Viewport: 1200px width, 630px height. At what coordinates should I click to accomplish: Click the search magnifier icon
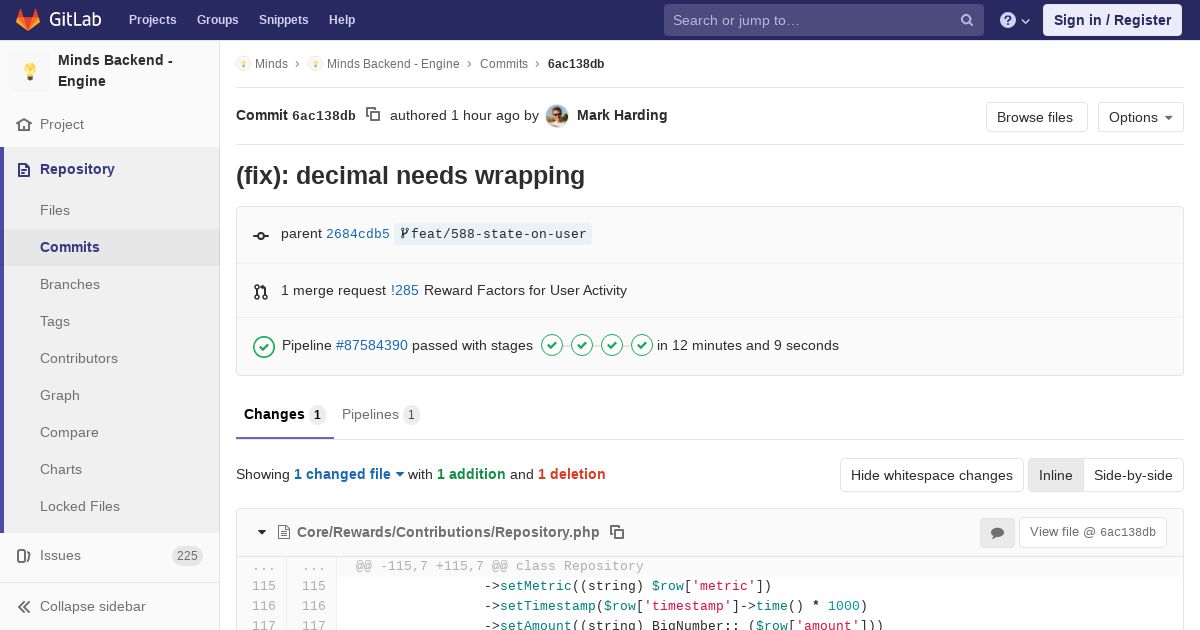(x=967, y=20)
